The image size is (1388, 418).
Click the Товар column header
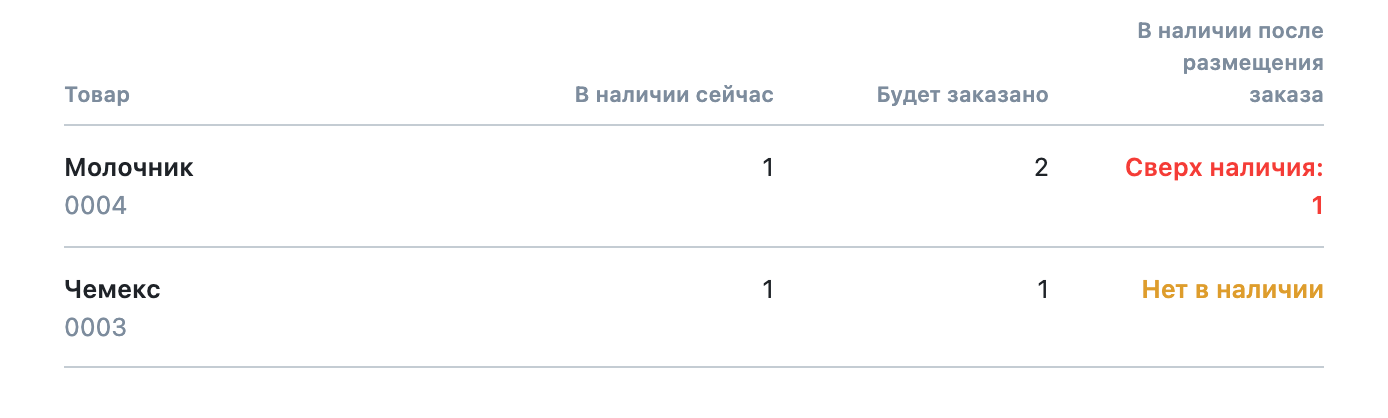coord(97,95)
